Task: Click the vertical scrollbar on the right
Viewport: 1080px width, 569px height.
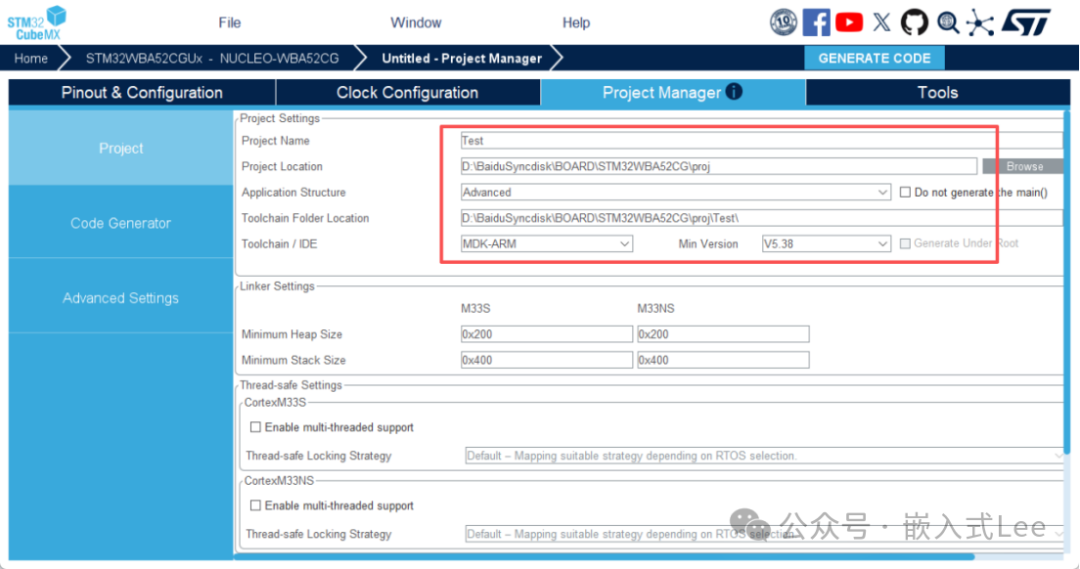Action: point(1067,282)
